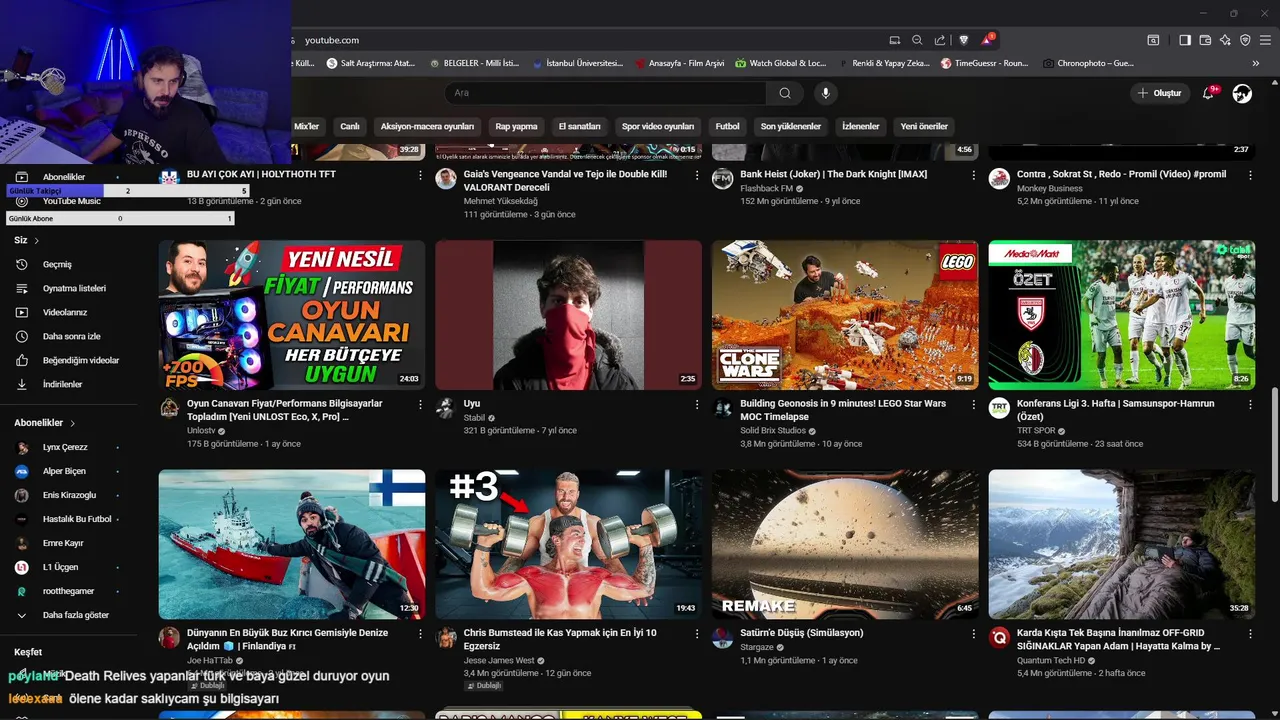The width and height of the screenshot is (1280, 720).
Task: Open TimeGuessr bookmark
Action: point(985,63)
